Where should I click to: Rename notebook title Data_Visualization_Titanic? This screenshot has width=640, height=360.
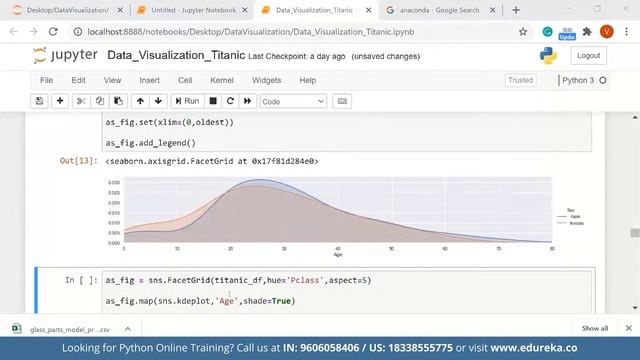tap(176, 56)
